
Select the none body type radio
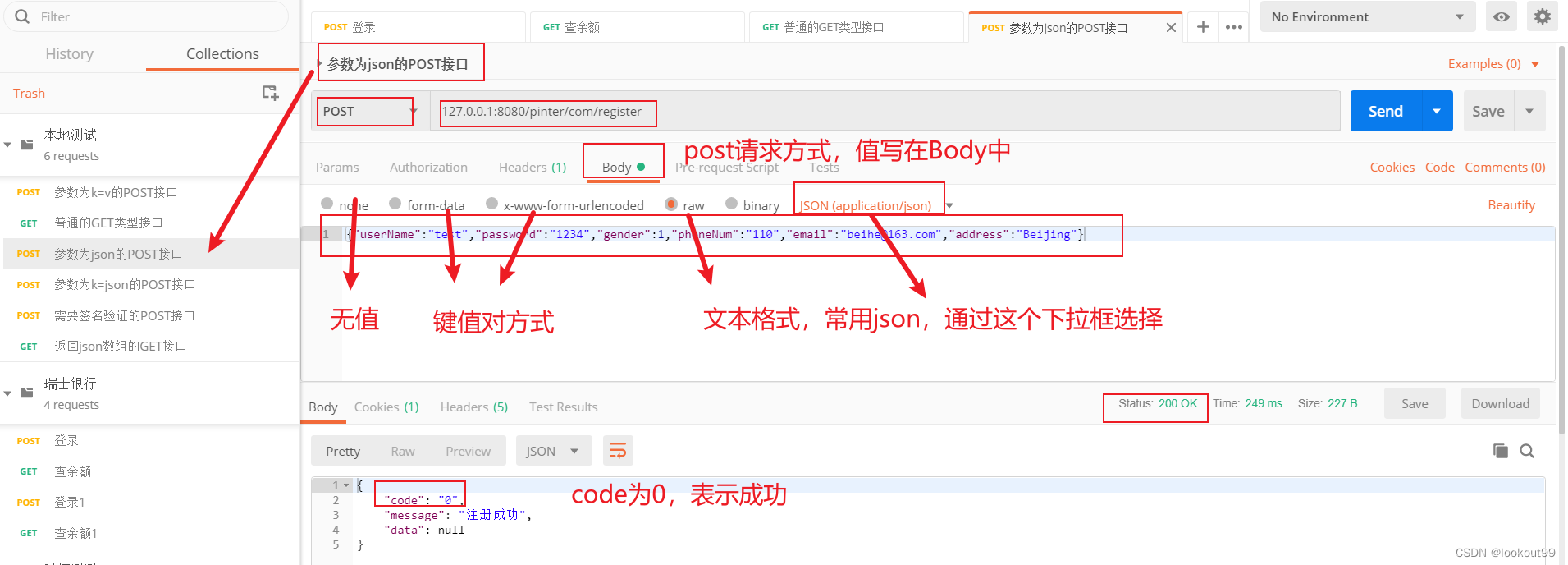point(327,204)
